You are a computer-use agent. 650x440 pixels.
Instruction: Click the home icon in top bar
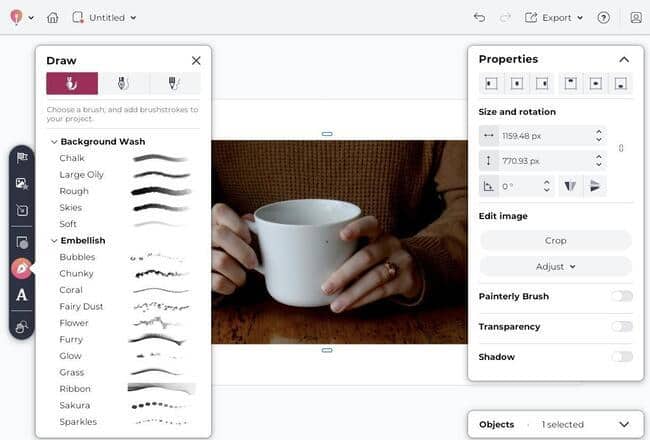[52, 17]
